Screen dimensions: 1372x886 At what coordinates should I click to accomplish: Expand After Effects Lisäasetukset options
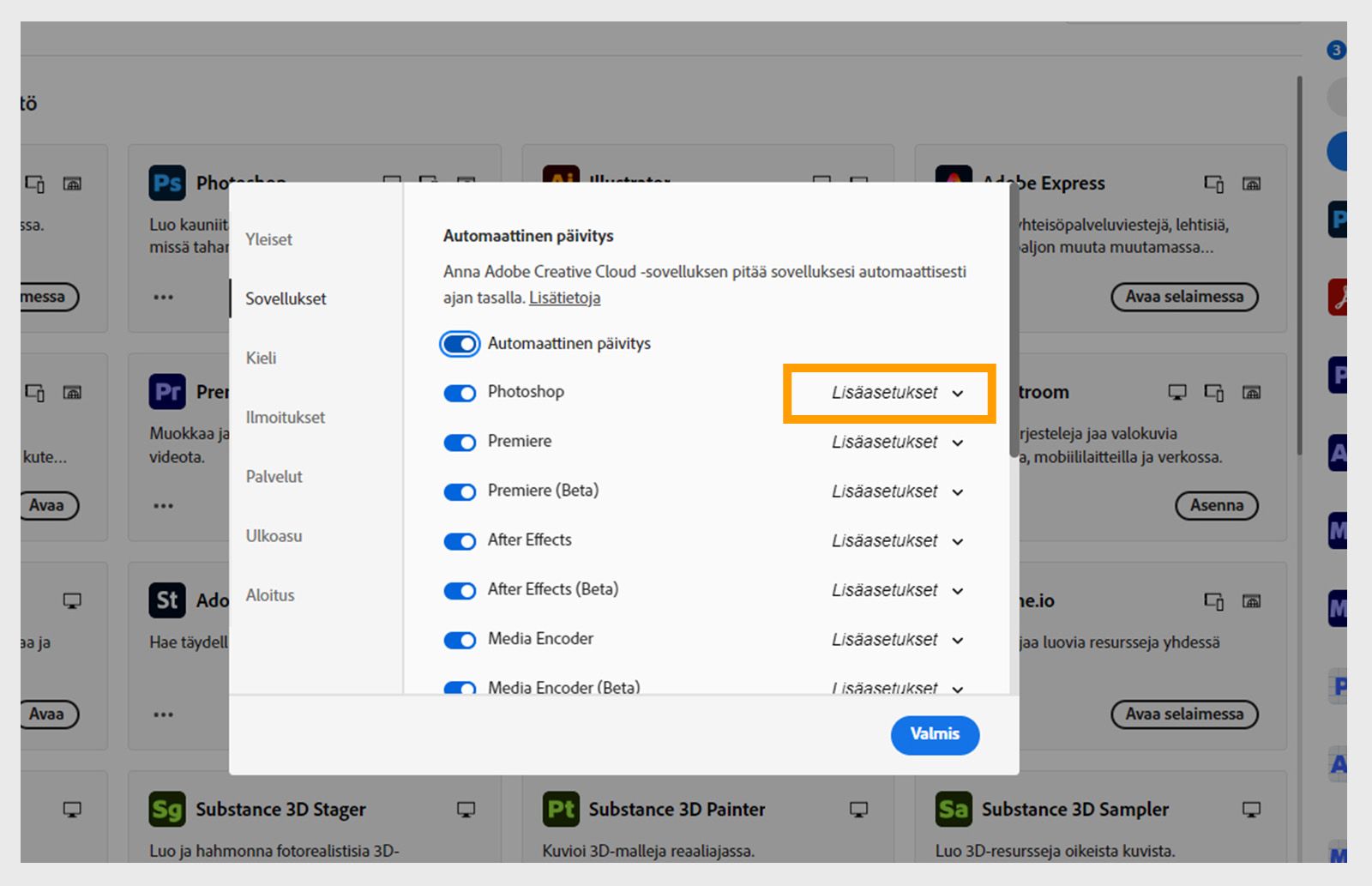(898, 541)
